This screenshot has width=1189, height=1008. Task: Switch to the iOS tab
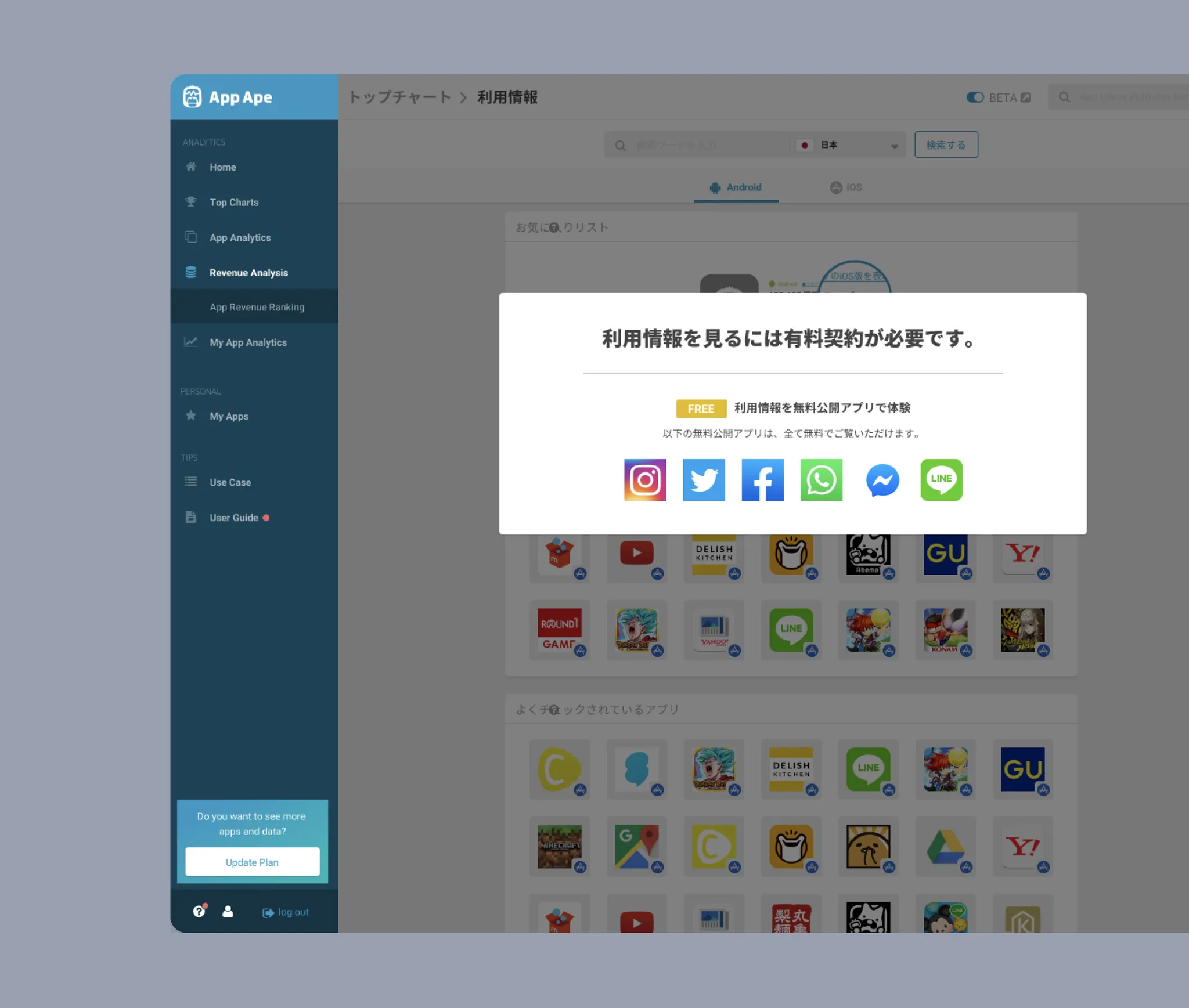click(x=846, y=187)
